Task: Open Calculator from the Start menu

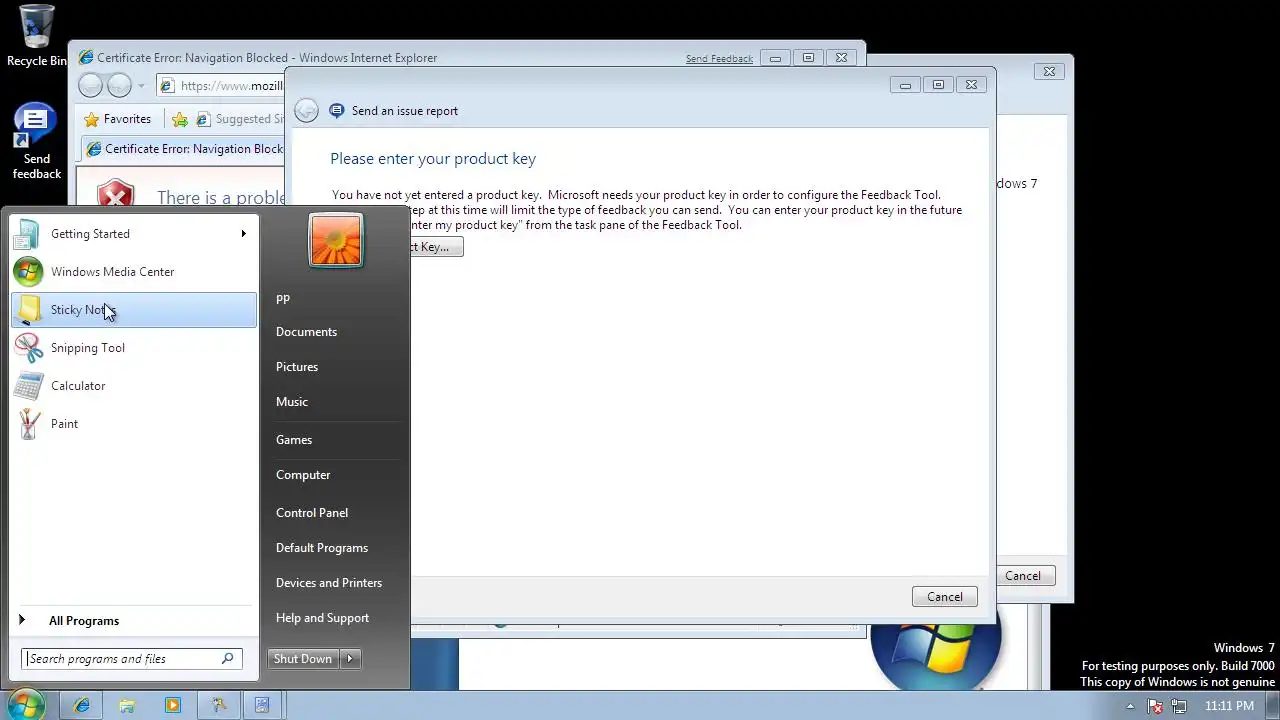Action: point(132,386)
